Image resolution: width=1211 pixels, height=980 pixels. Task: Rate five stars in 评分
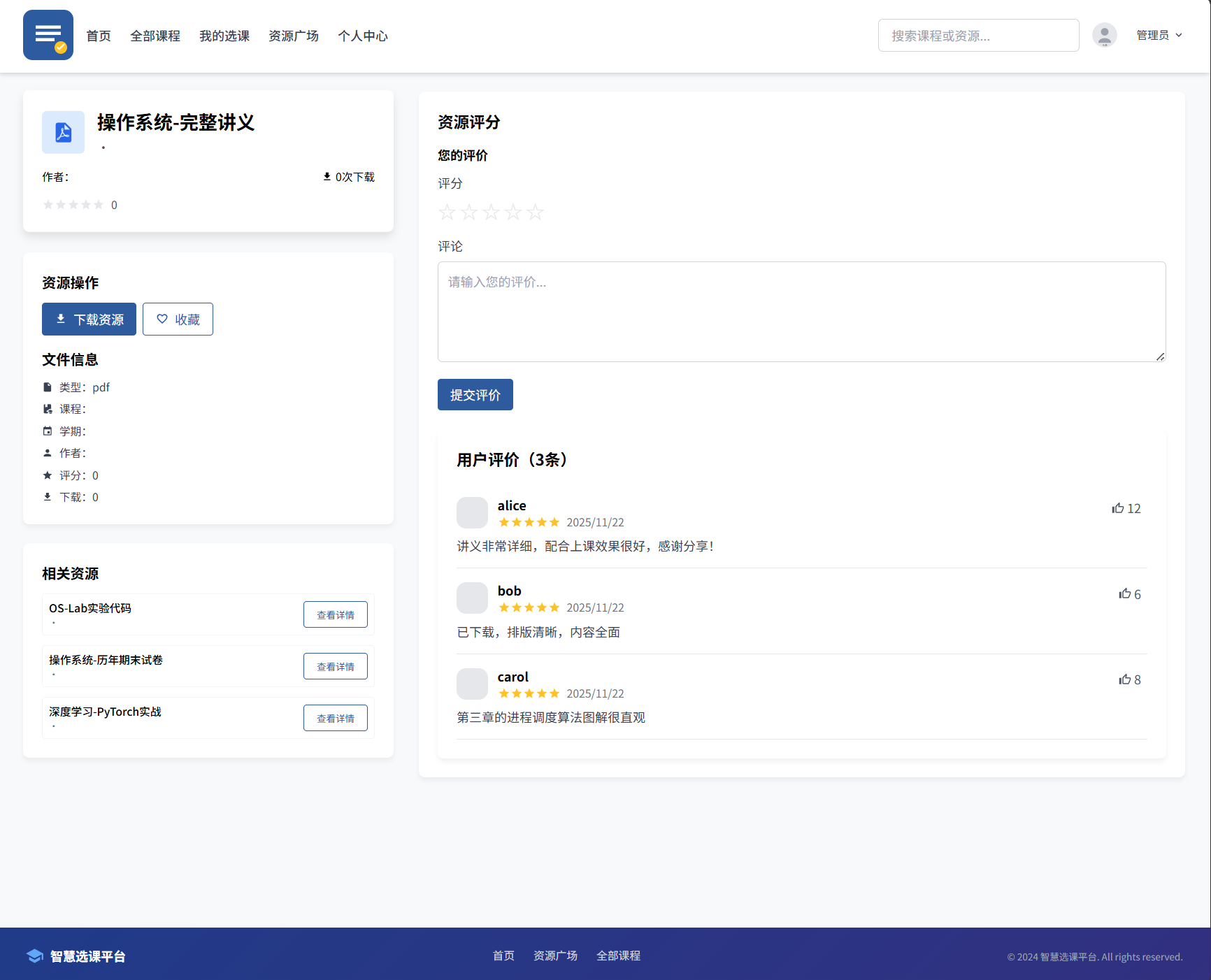click(x=536, y=212)
